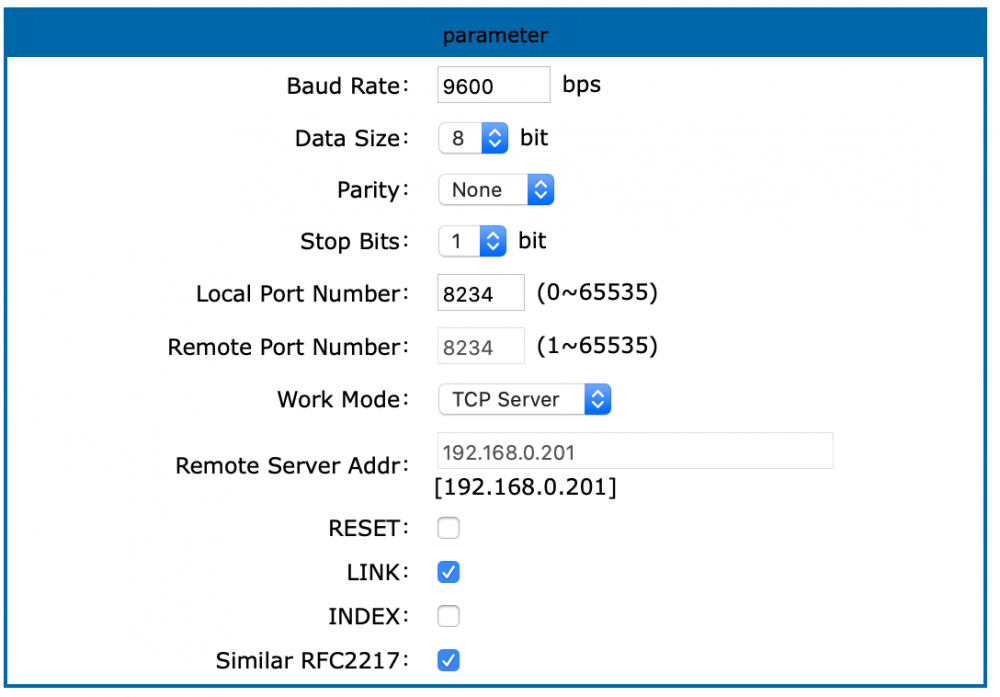Tick the INDEX checkbox
Image resolution: width=1000 pixels, height=697 pixels.
point(448,616)
